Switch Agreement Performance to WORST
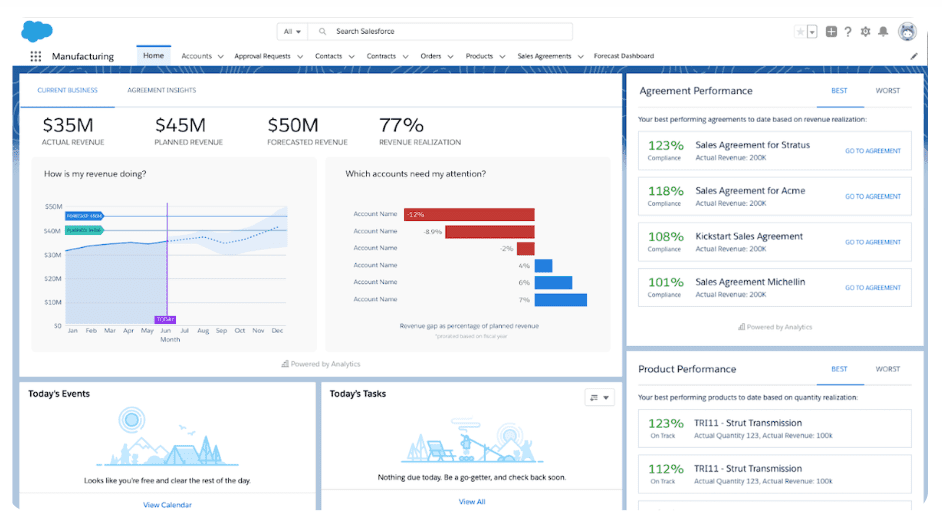942x517 pixels. pyautogui.click(x=887, y=91)
